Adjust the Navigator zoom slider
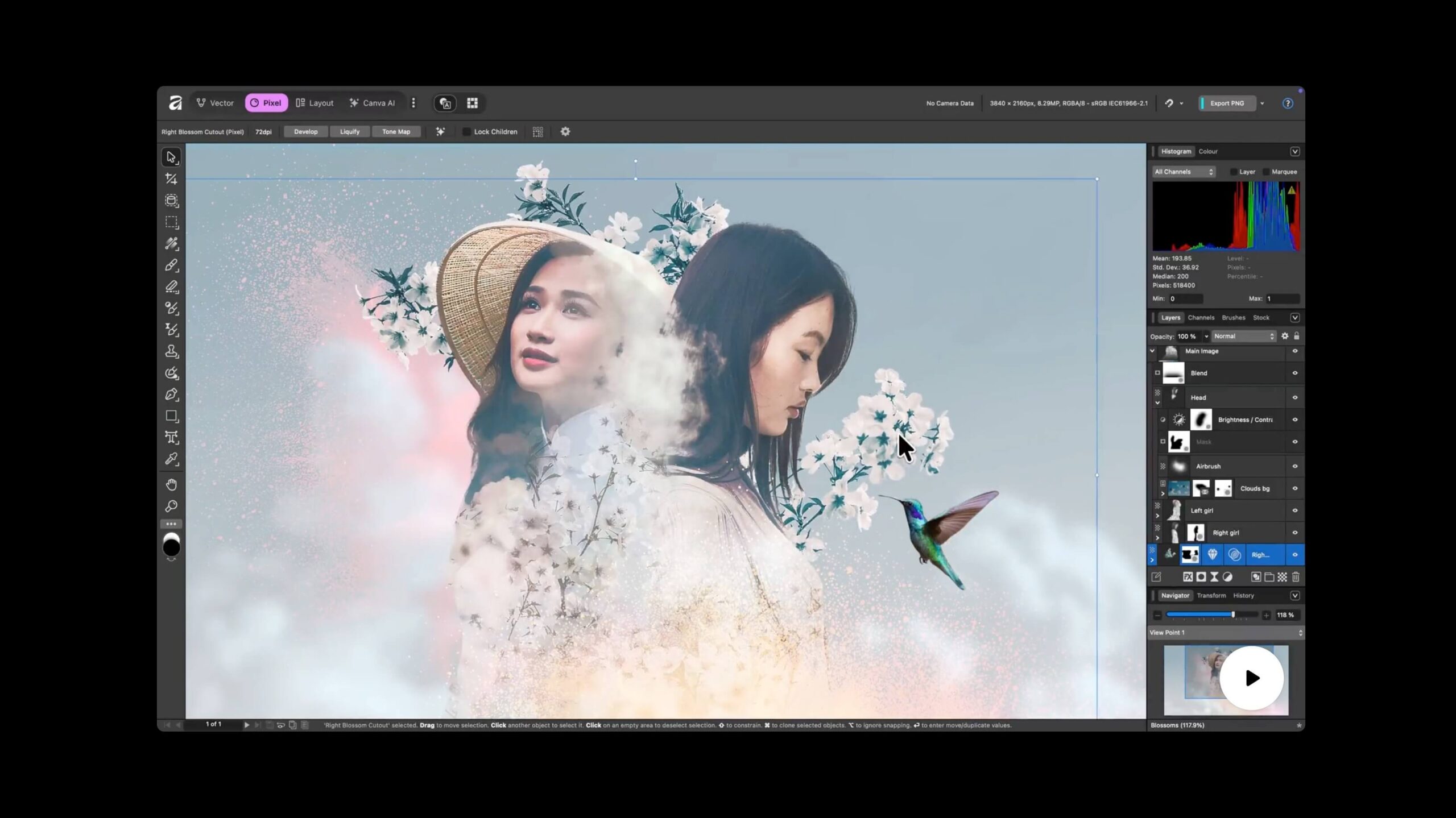1456x818 pixels. (x=1233, y=614)
